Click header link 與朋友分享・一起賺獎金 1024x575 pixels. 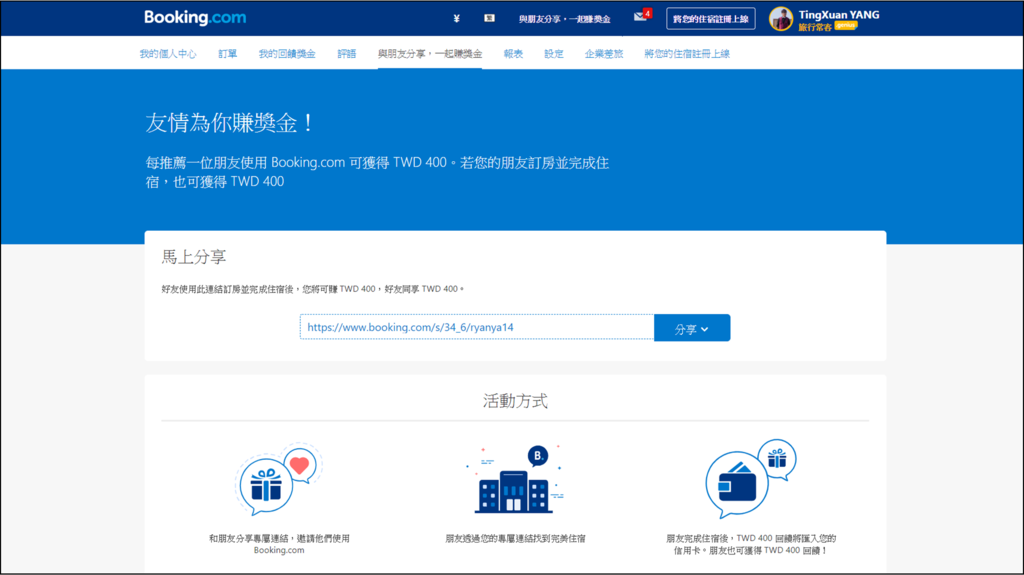coord(564,19)
